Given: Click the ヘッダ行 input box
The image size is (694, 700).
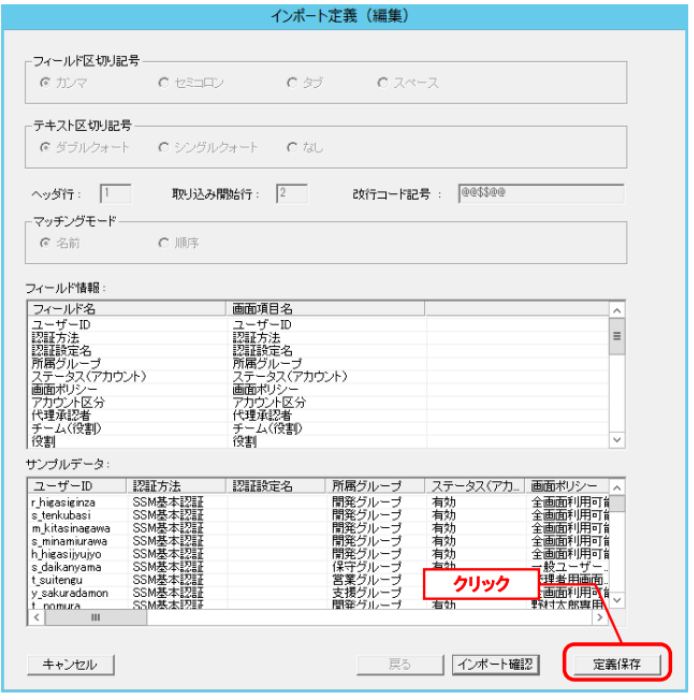Looking at the screenshot, I should pyautogui.click(x=116, y=194).
